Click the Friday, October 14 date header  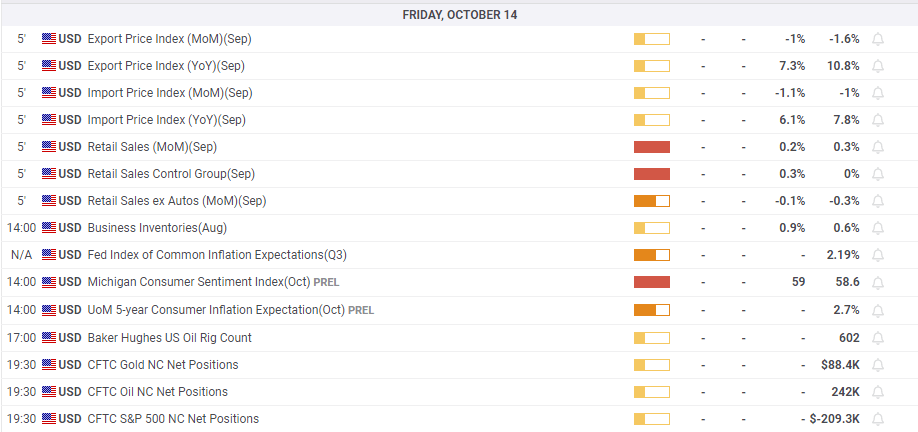[459, 15]
